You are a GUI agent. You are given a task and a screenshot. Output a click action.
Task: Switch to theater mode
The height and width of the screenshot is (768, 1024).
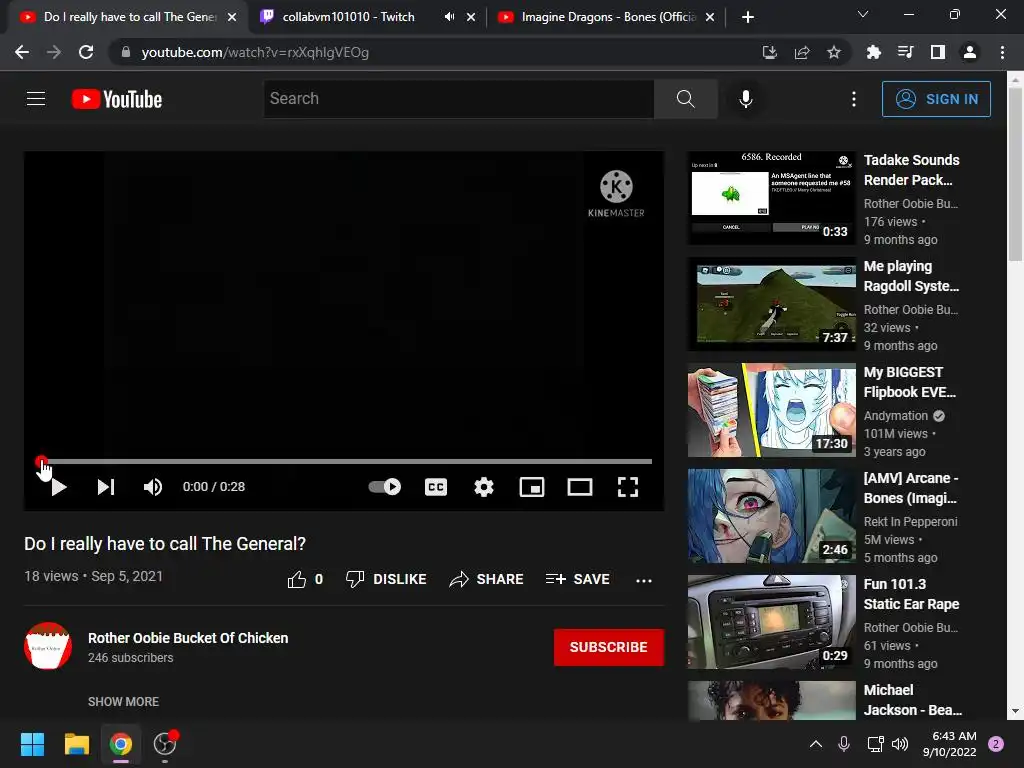pyautogui.click(x=580, y=487)
